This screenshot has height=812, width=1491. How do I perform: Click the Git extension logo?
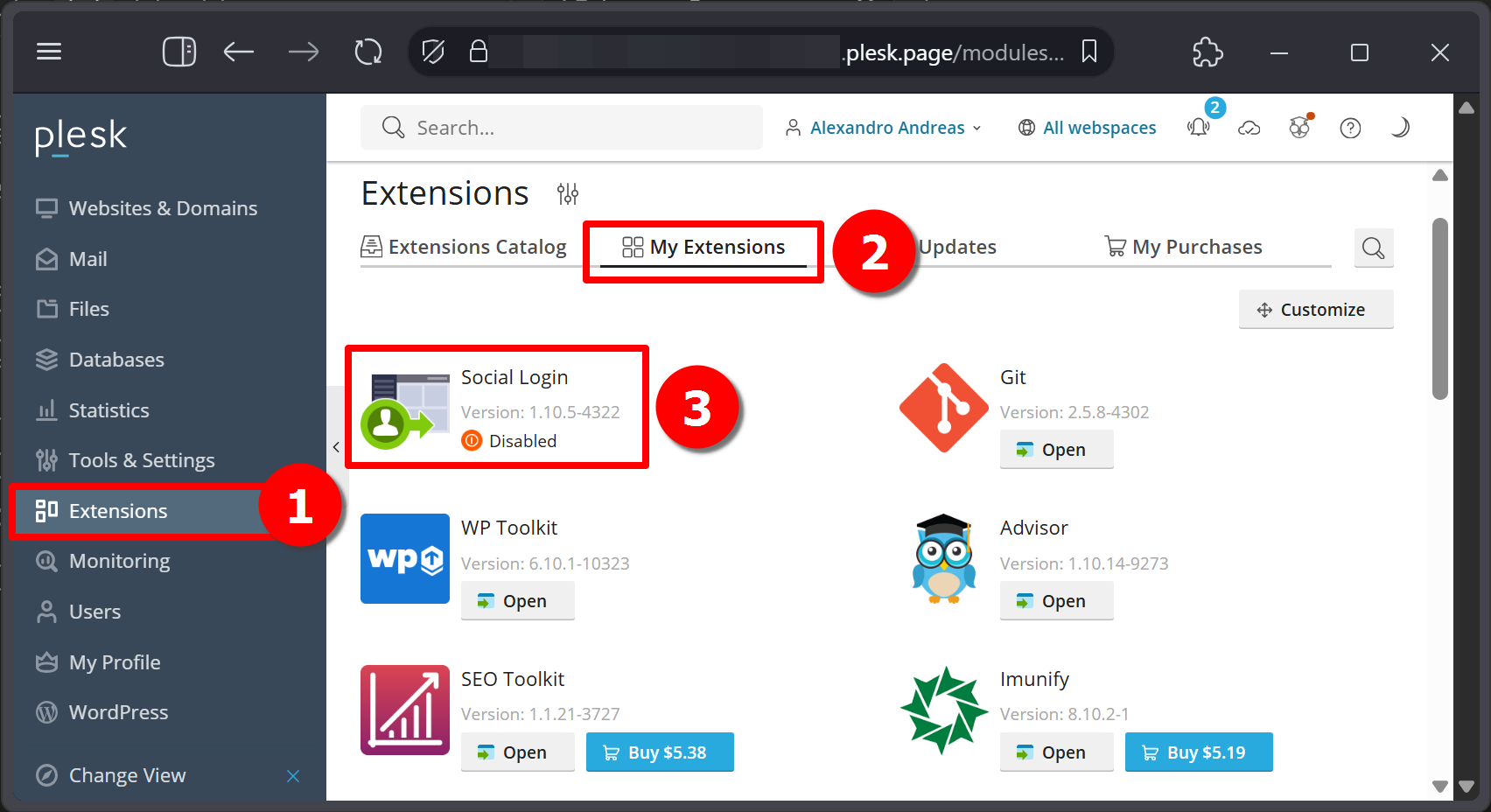(944, 408)
